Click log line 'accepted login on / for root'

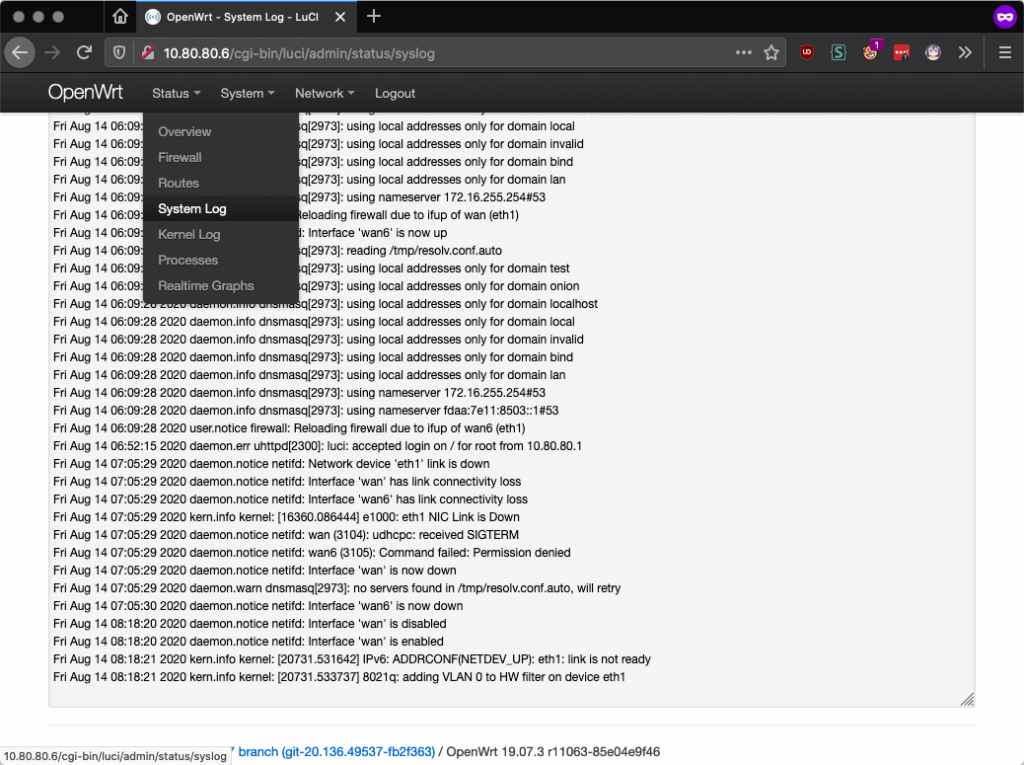click(317, 446)
